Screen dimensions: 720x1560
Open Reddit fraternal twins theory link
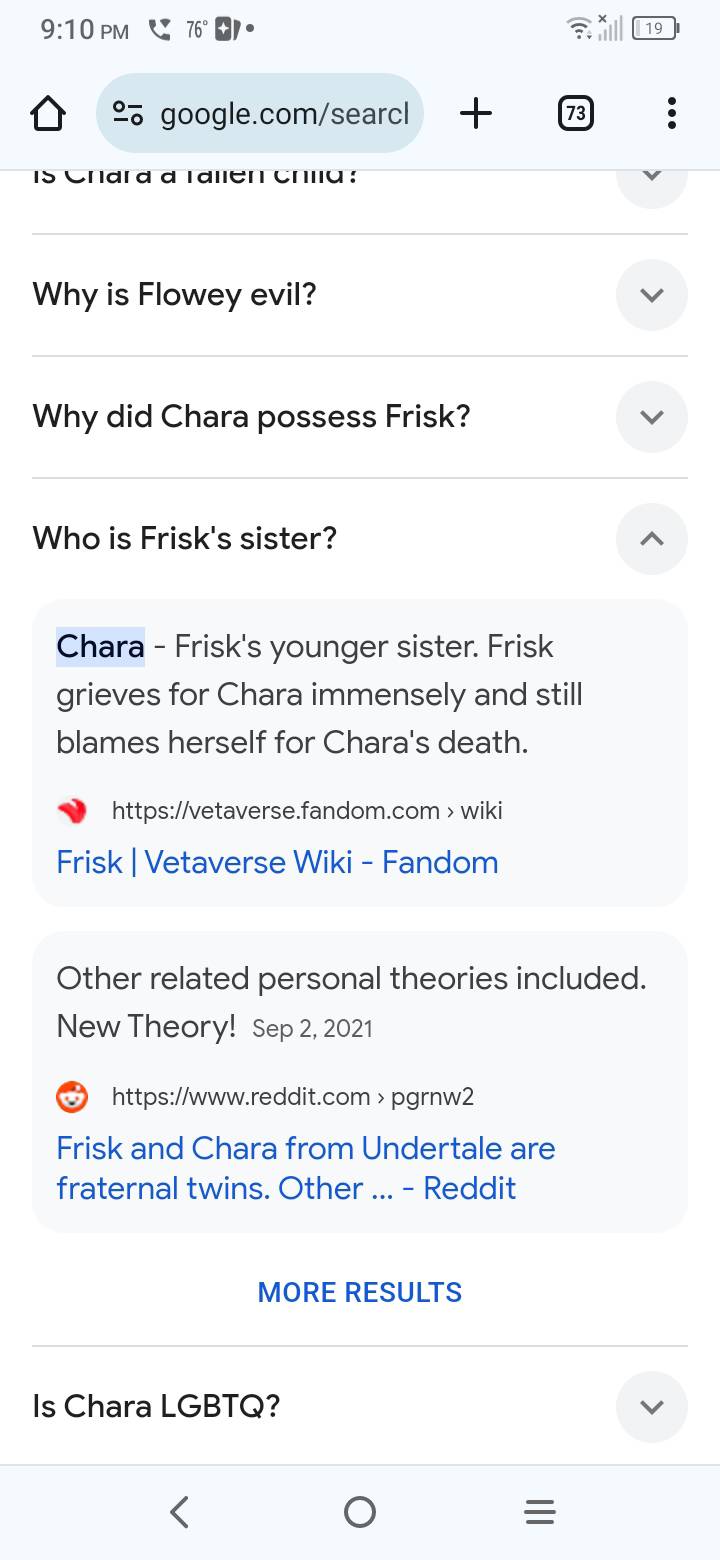(305, 1168)
